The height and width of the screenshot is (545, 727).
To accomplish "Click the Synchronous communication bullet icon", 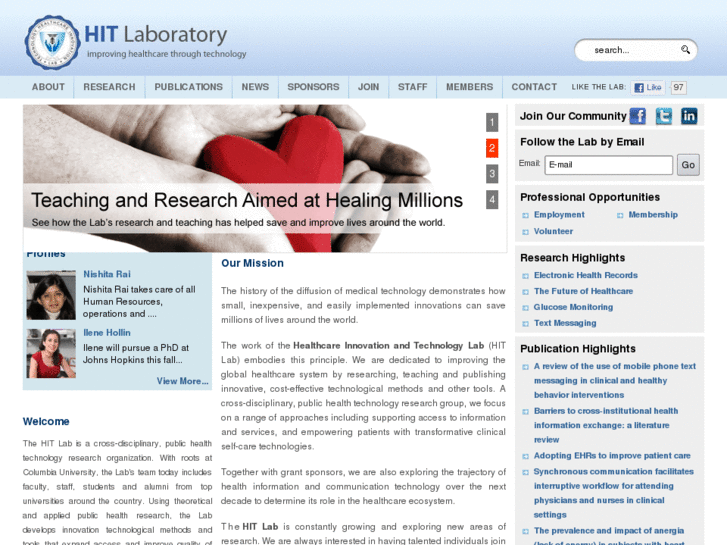I will (525, 473).
